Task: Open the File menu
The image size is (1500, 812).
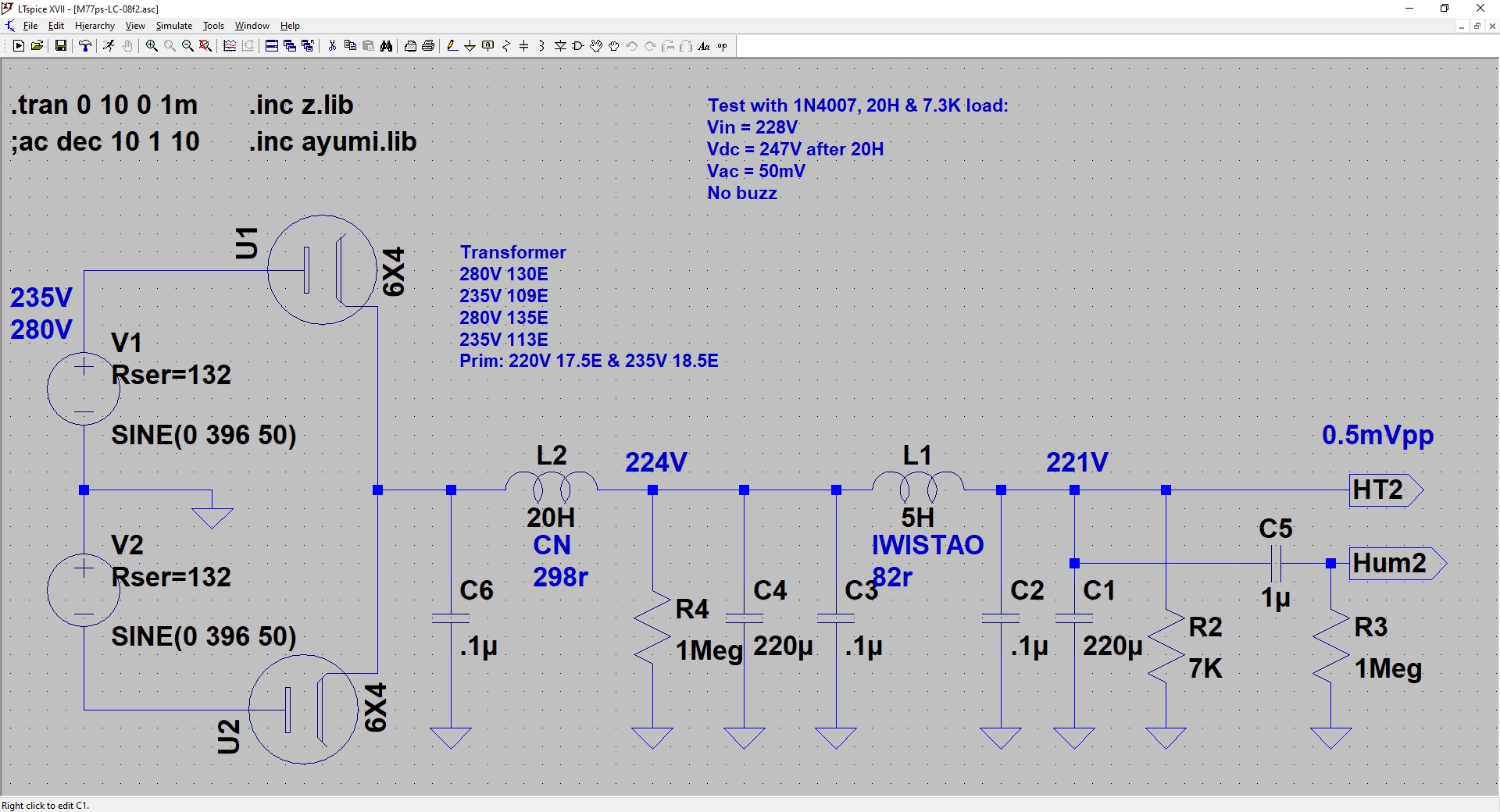Action: [x=30, y=26]
